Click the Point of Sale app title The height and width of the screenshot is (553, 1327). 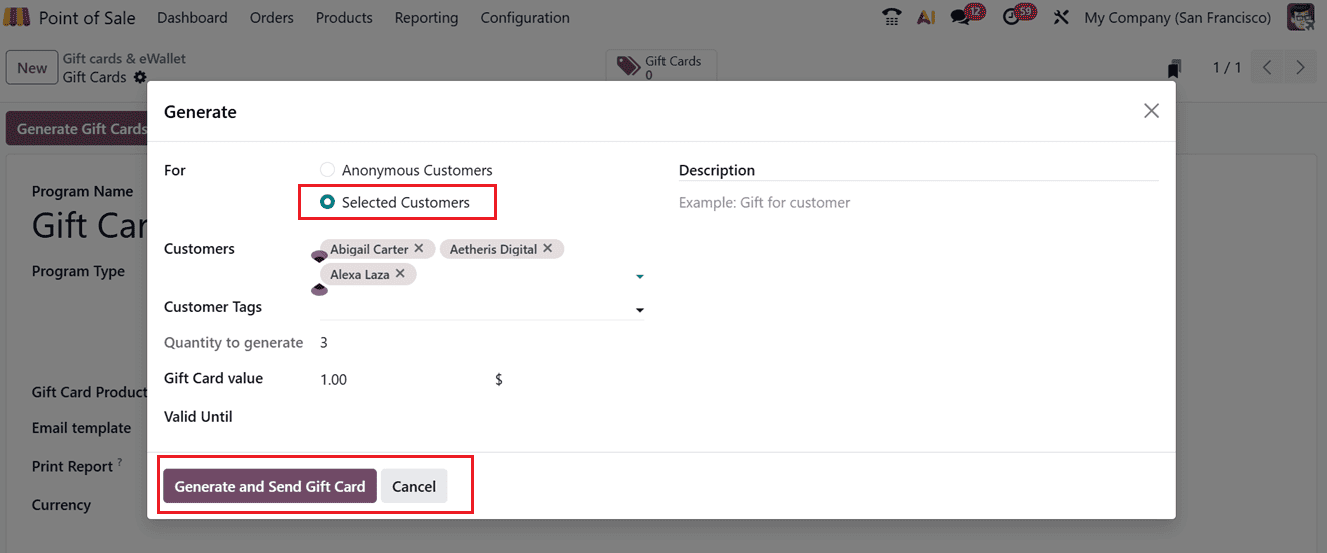tap(87, 18)
